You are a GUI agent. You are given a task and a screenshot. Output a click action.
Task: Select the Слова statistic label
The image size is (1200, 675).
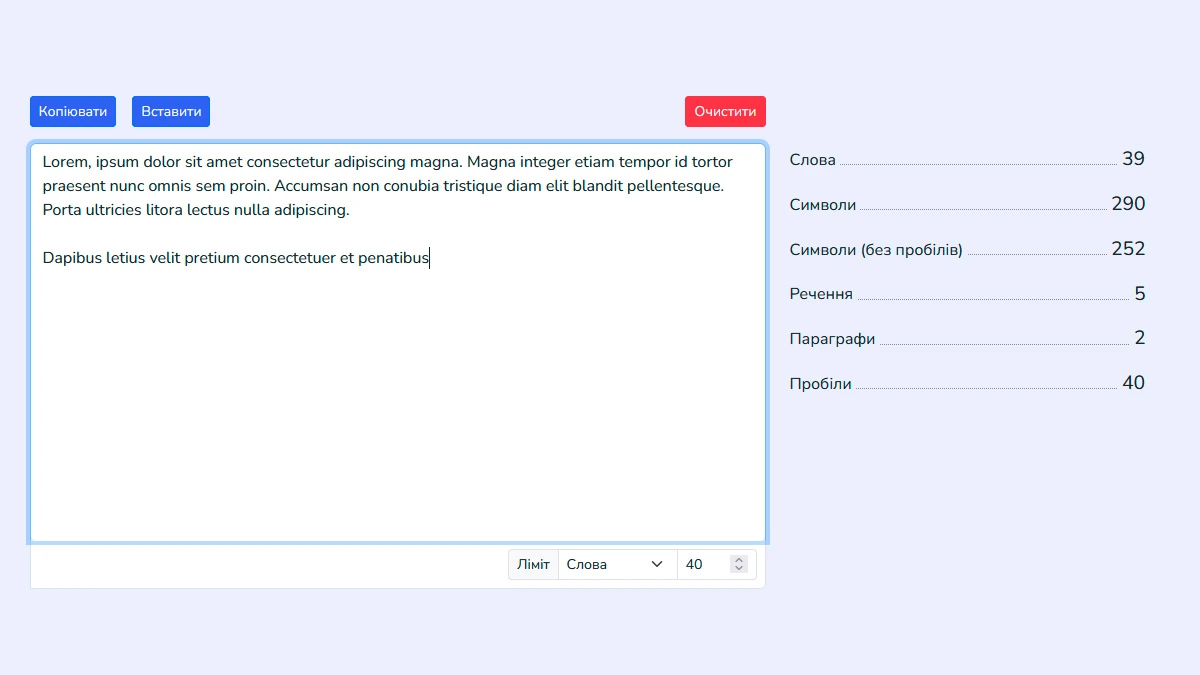pos(812,160)
